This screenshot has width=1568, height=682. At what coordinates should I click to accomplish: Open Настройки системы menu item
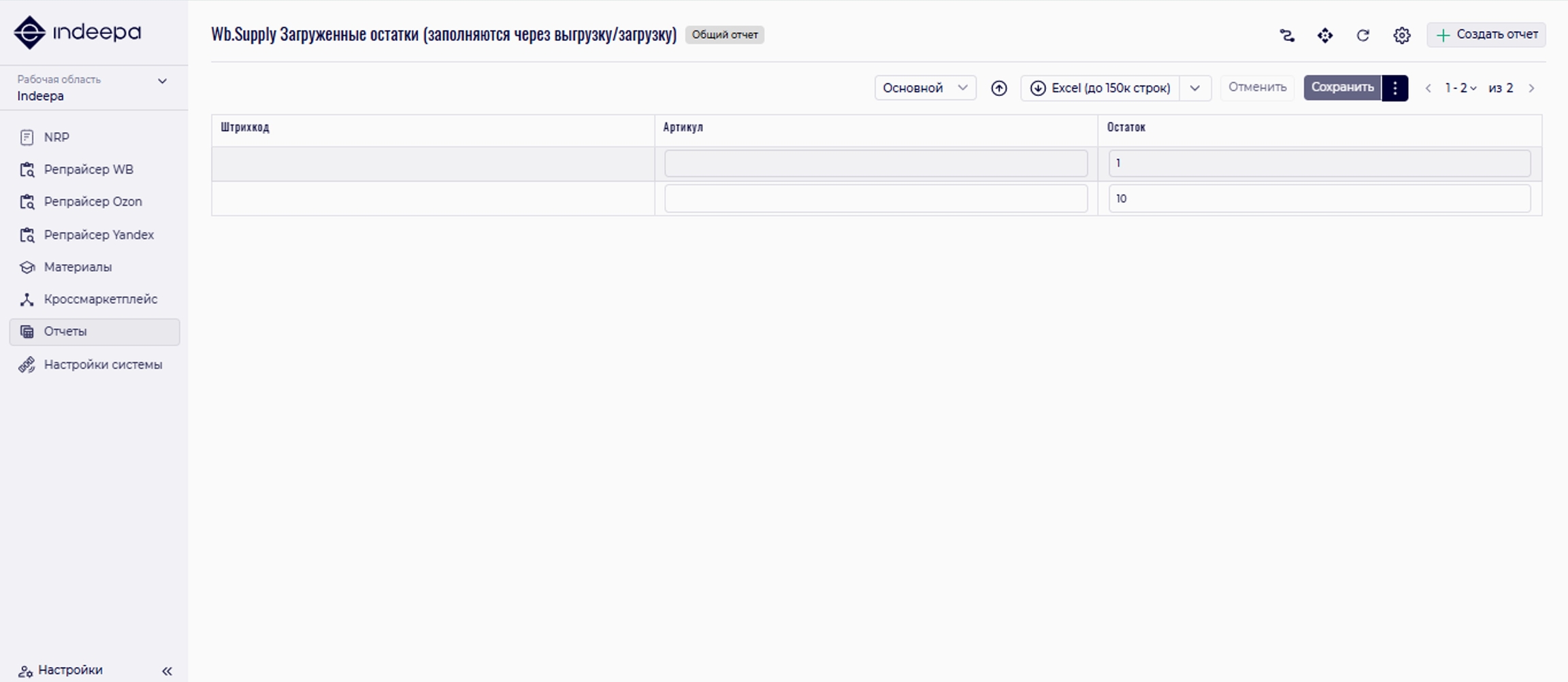click(103, 365)
